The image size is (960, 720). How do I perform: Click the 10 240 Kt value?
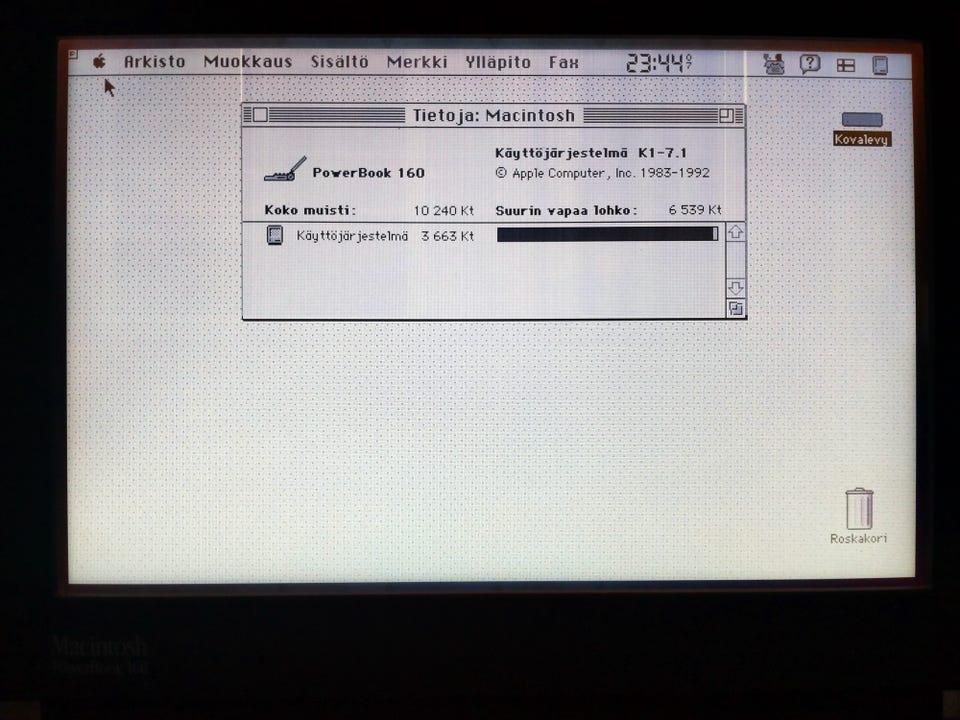pyautogui.click(x=444, y=211)
